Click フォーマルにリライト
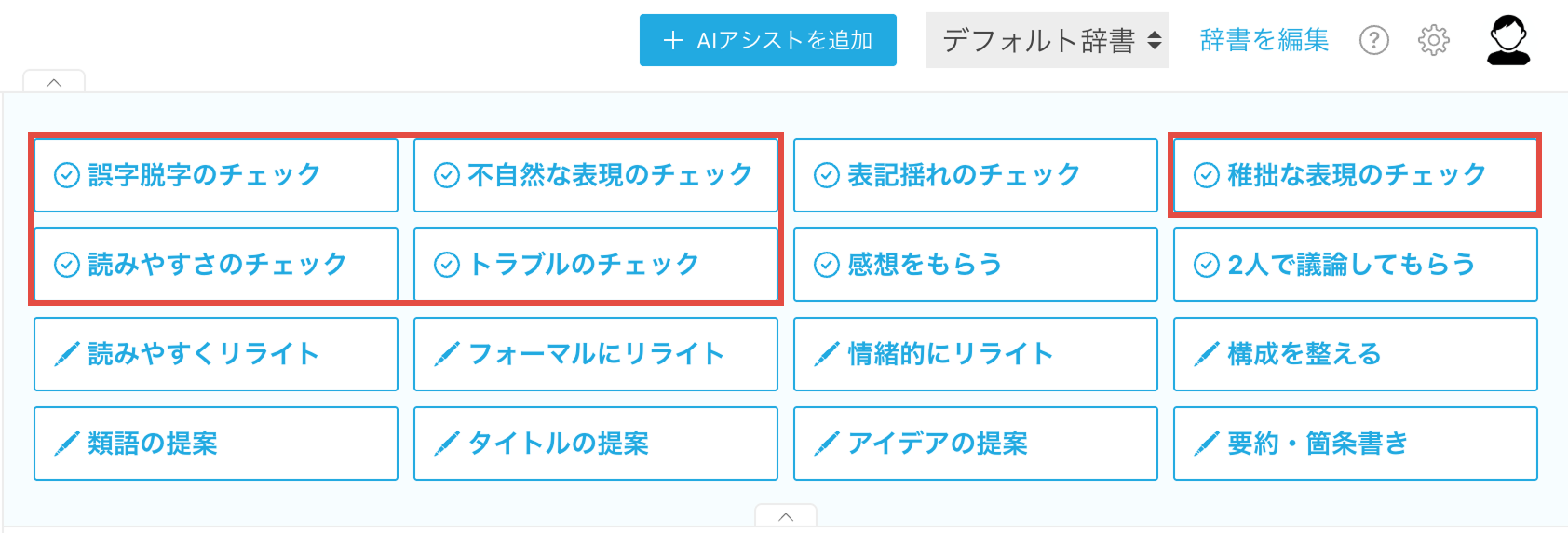1568x533 pixels. pyautogui.click(x=596, y=354)
